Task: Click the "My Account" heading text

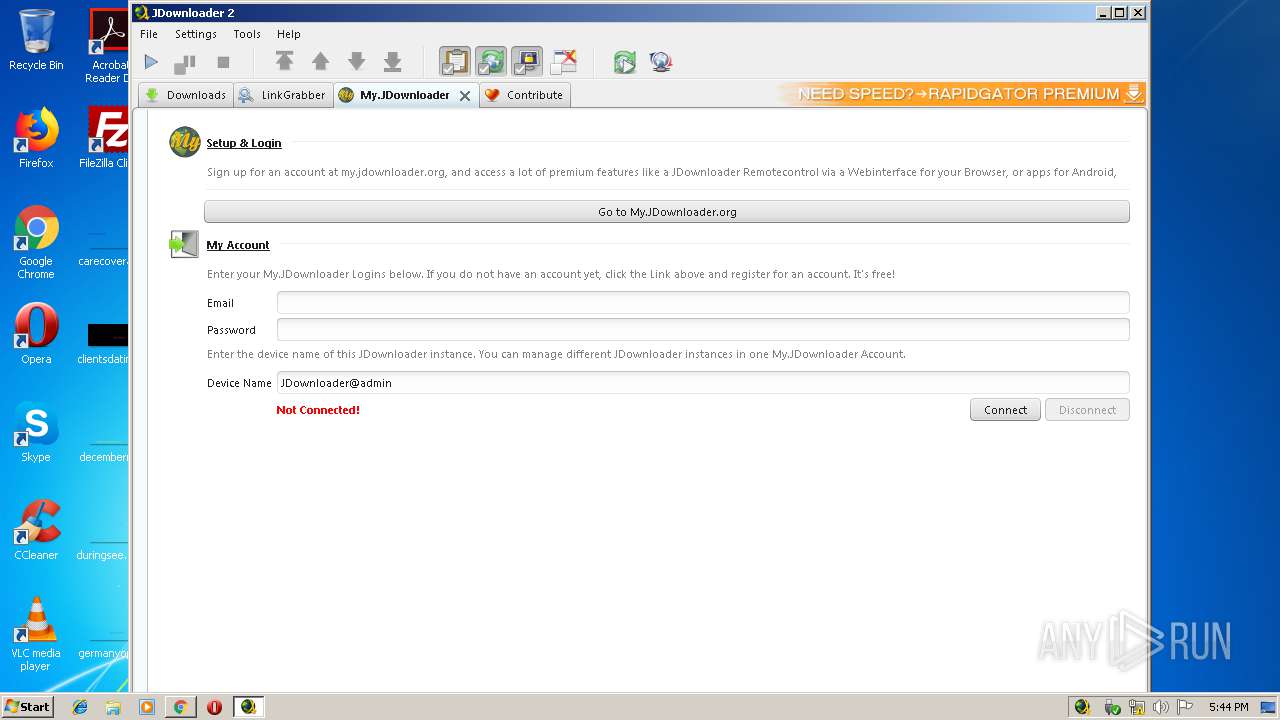Action: [238, 245]
